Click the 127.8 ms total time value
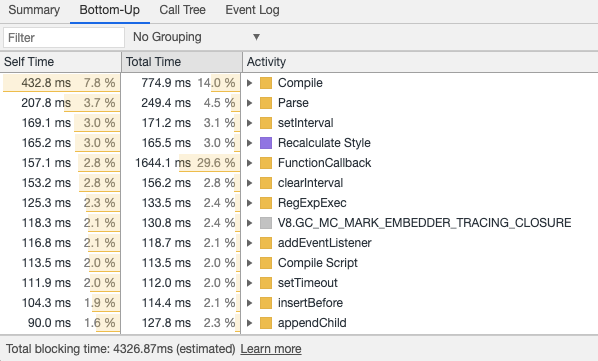 [166, 323]
